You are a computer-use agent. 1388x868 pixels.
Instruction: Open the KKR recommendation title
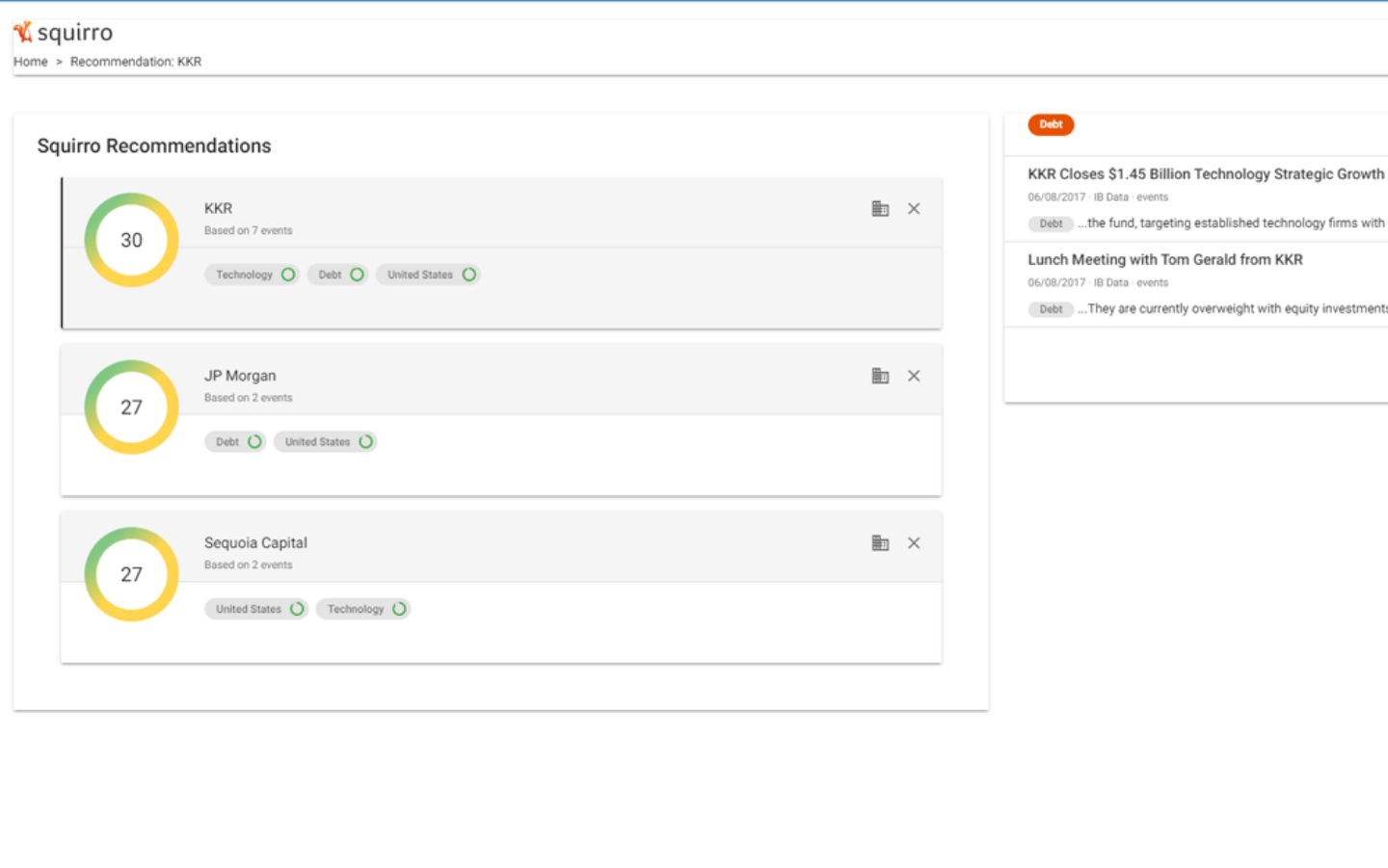[218, 208]
